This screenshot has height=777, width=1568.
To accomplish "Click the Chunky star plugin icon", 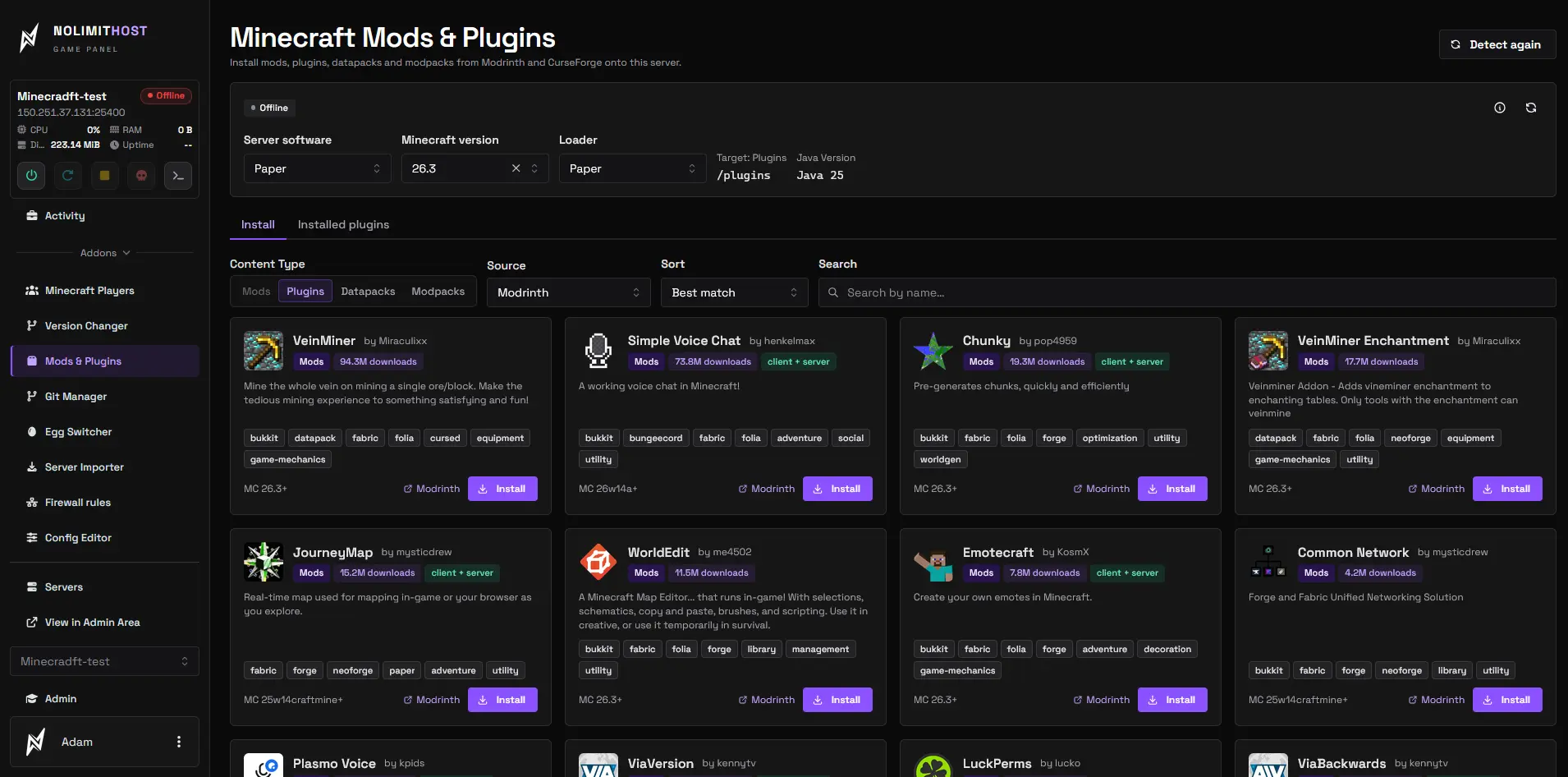I will point(933,351).
